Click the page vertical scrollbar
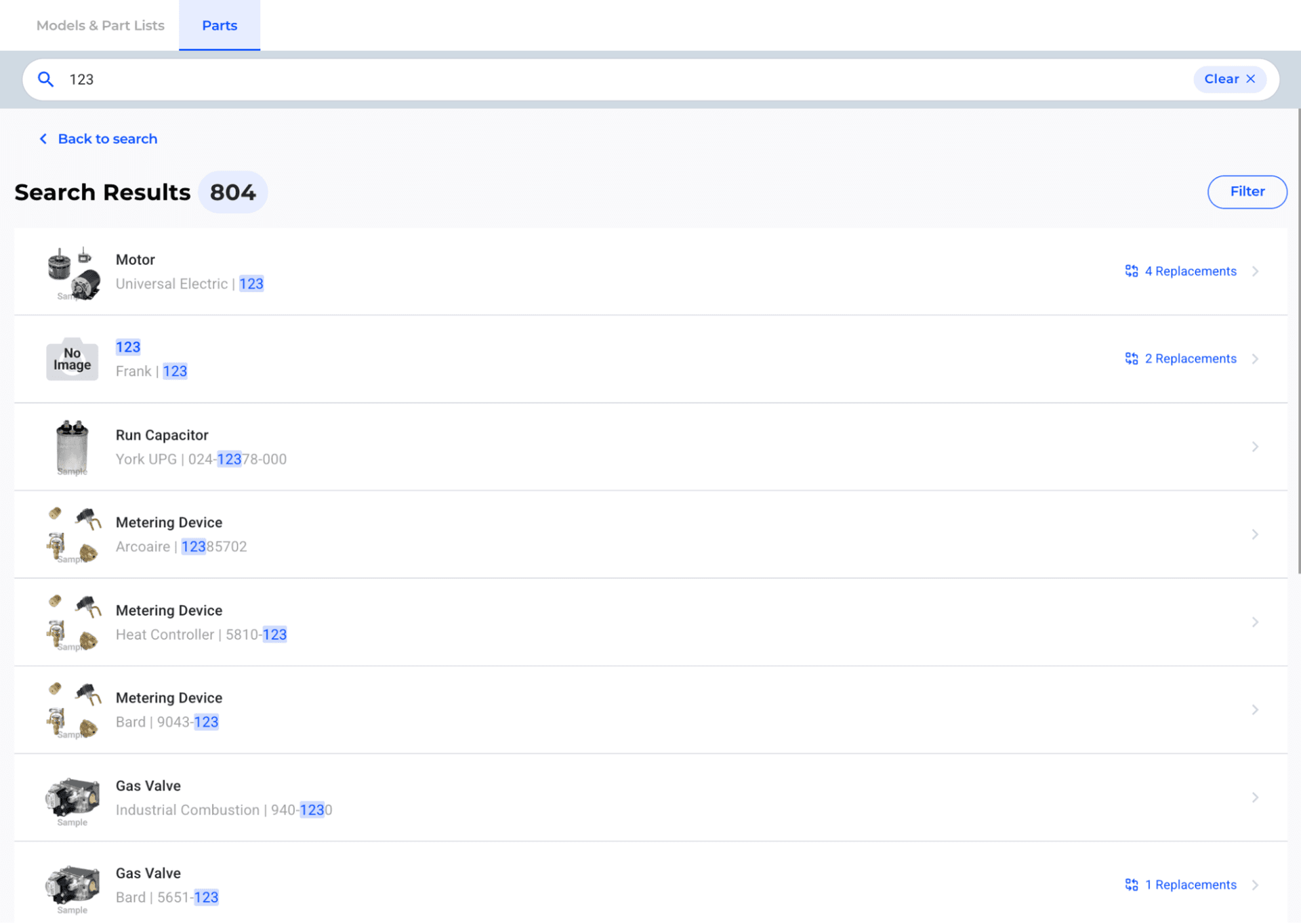 pos(1298,339)
